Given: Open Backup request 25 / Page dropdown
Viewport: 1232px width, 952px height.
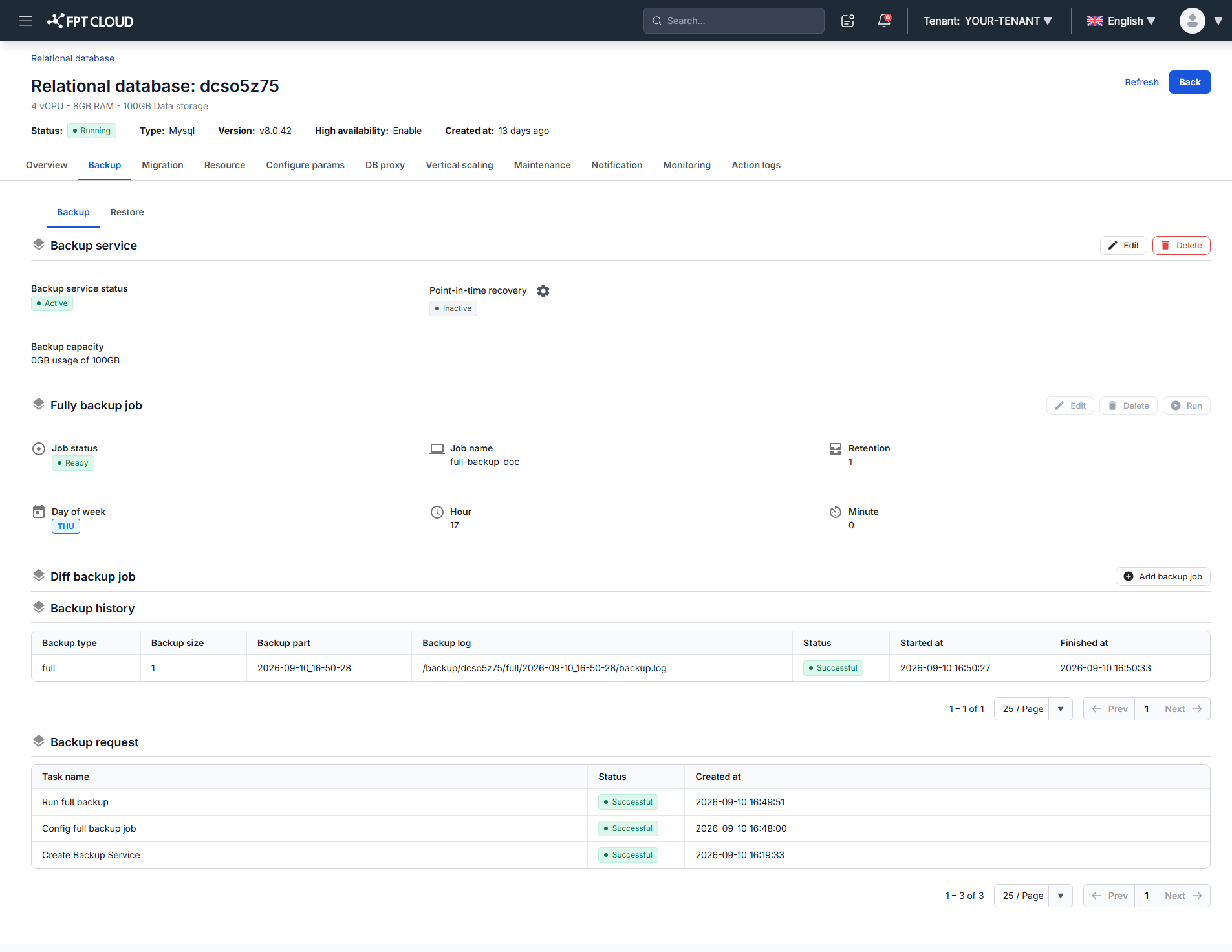Looking at the screenshot, I should [1033, 896].
